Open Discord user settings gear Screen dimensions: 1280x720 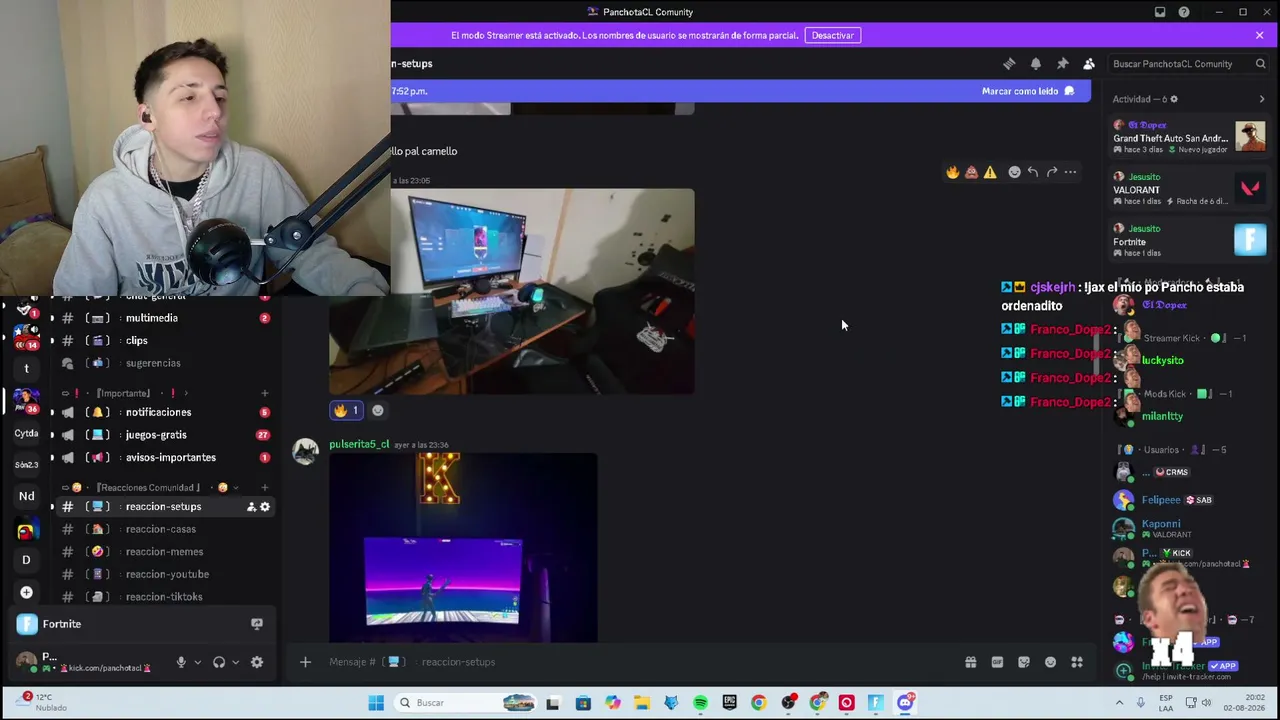point(257,662)
